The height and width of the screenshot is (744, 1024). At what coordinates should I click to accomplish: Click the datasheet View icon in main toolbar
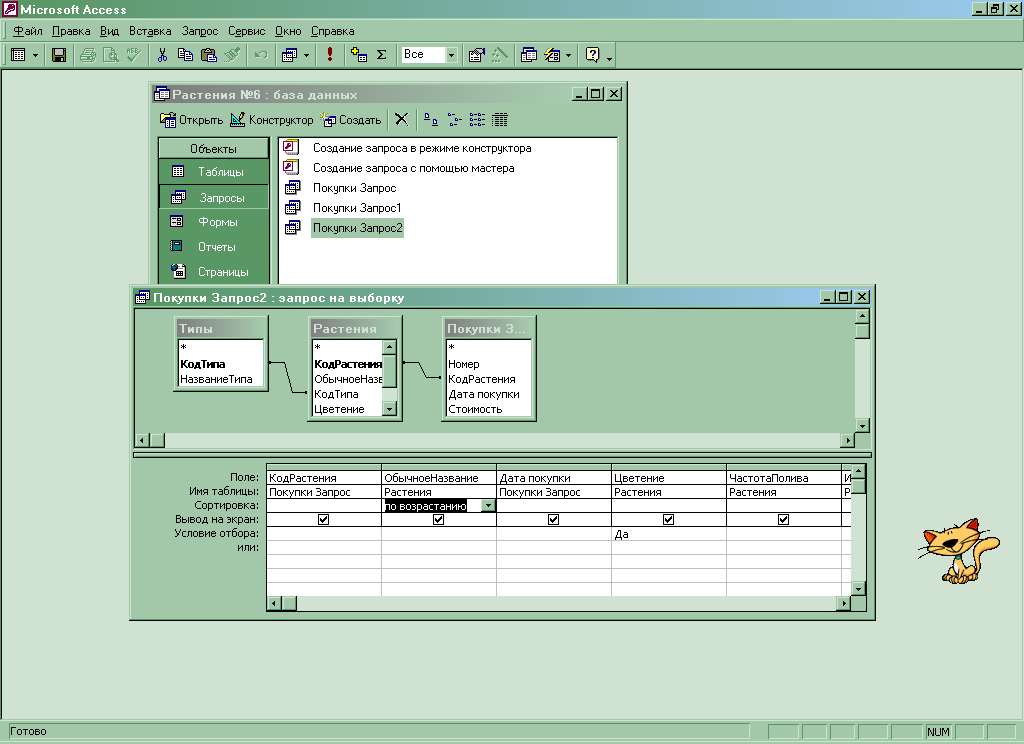pyautogui.click(x=18, y=55)
